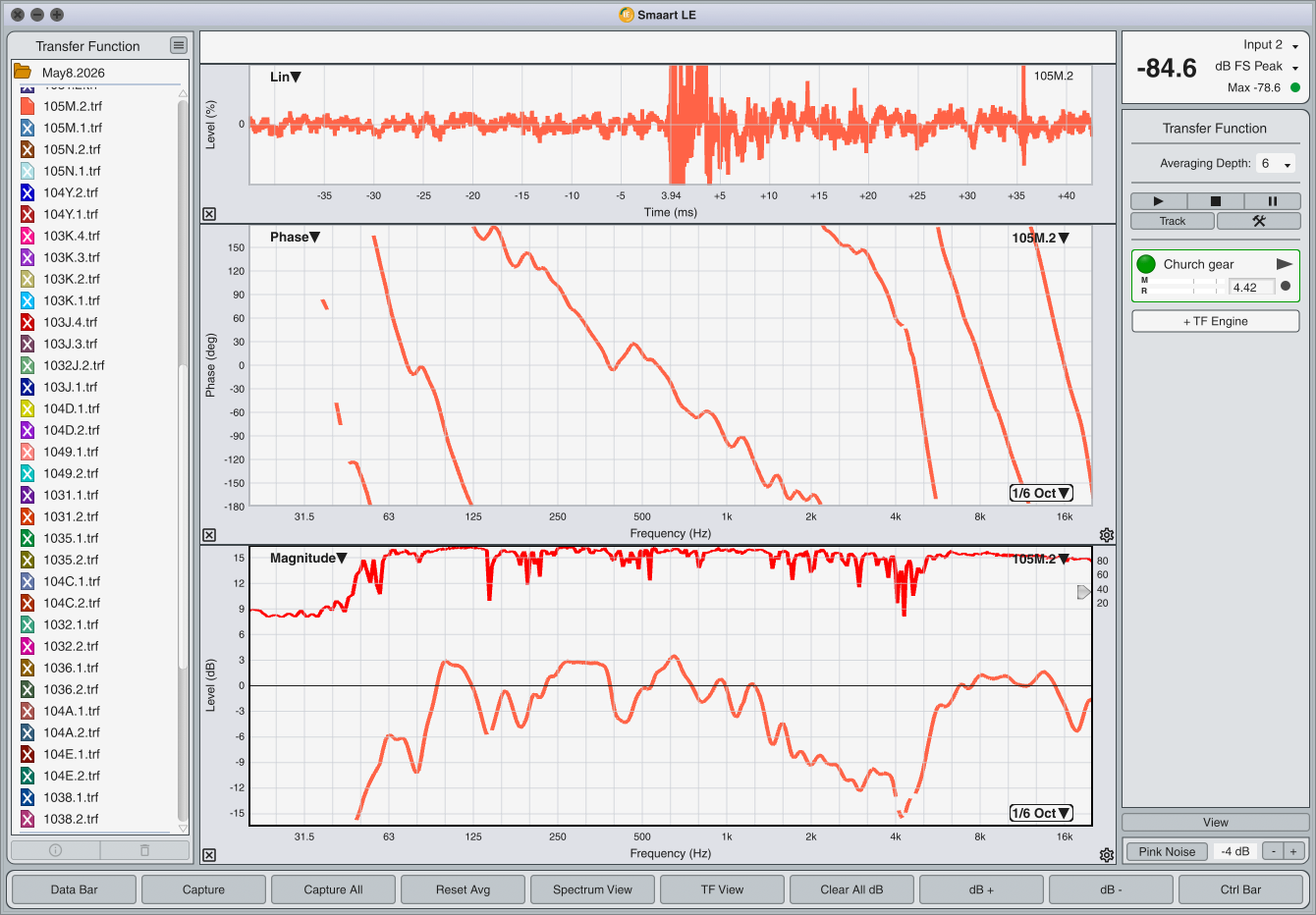The image size is (1316, 915).
Task: Switch to TF View
Action: [722, 889]
